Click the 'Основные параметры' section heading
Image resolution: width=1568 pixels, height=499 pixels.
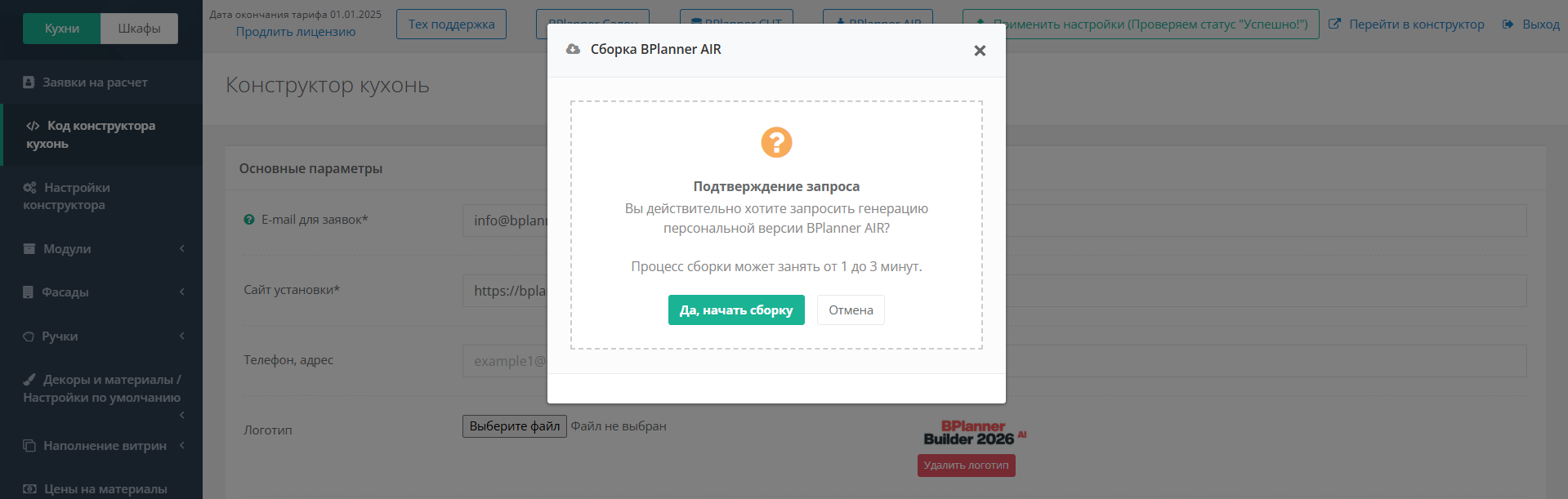pos(310,168)
